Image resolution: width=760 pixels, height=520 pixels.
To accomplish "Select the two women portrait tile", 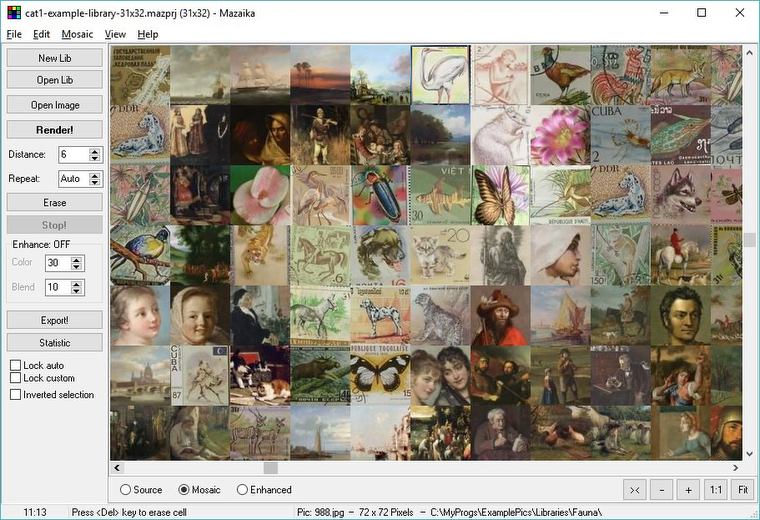I will [x=440, y=375].
